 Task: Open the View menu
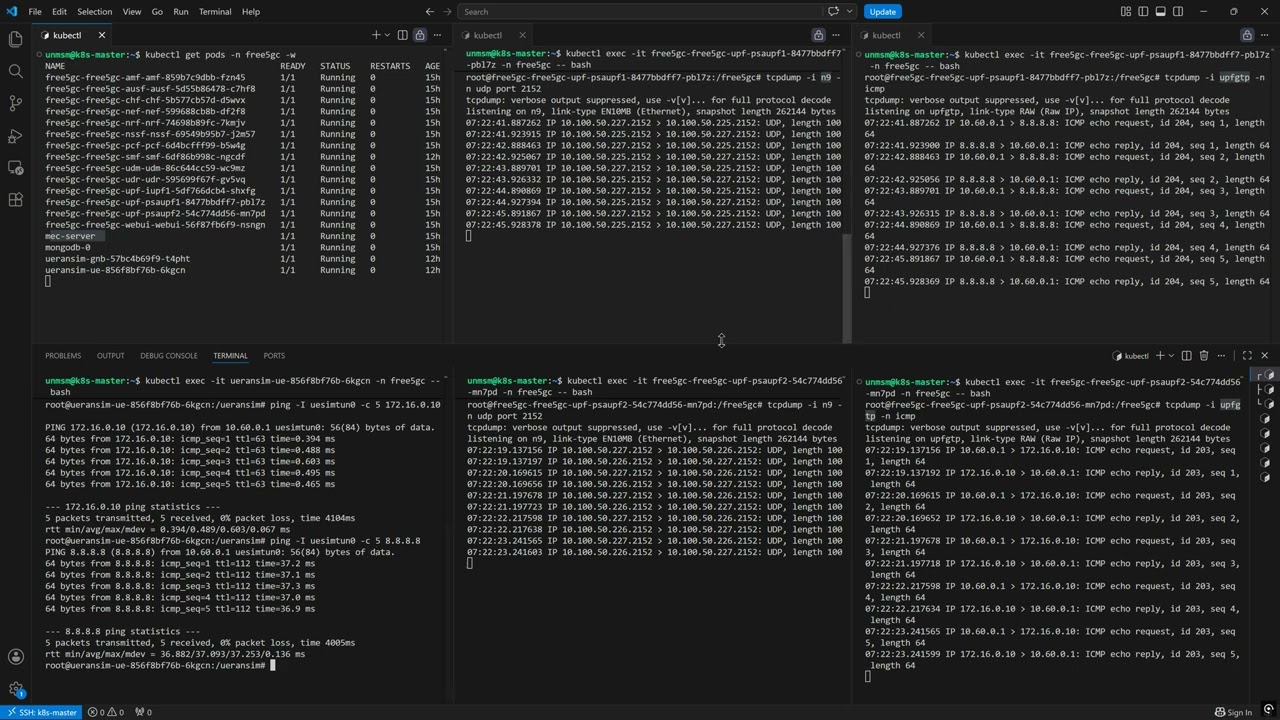(132, 12)
